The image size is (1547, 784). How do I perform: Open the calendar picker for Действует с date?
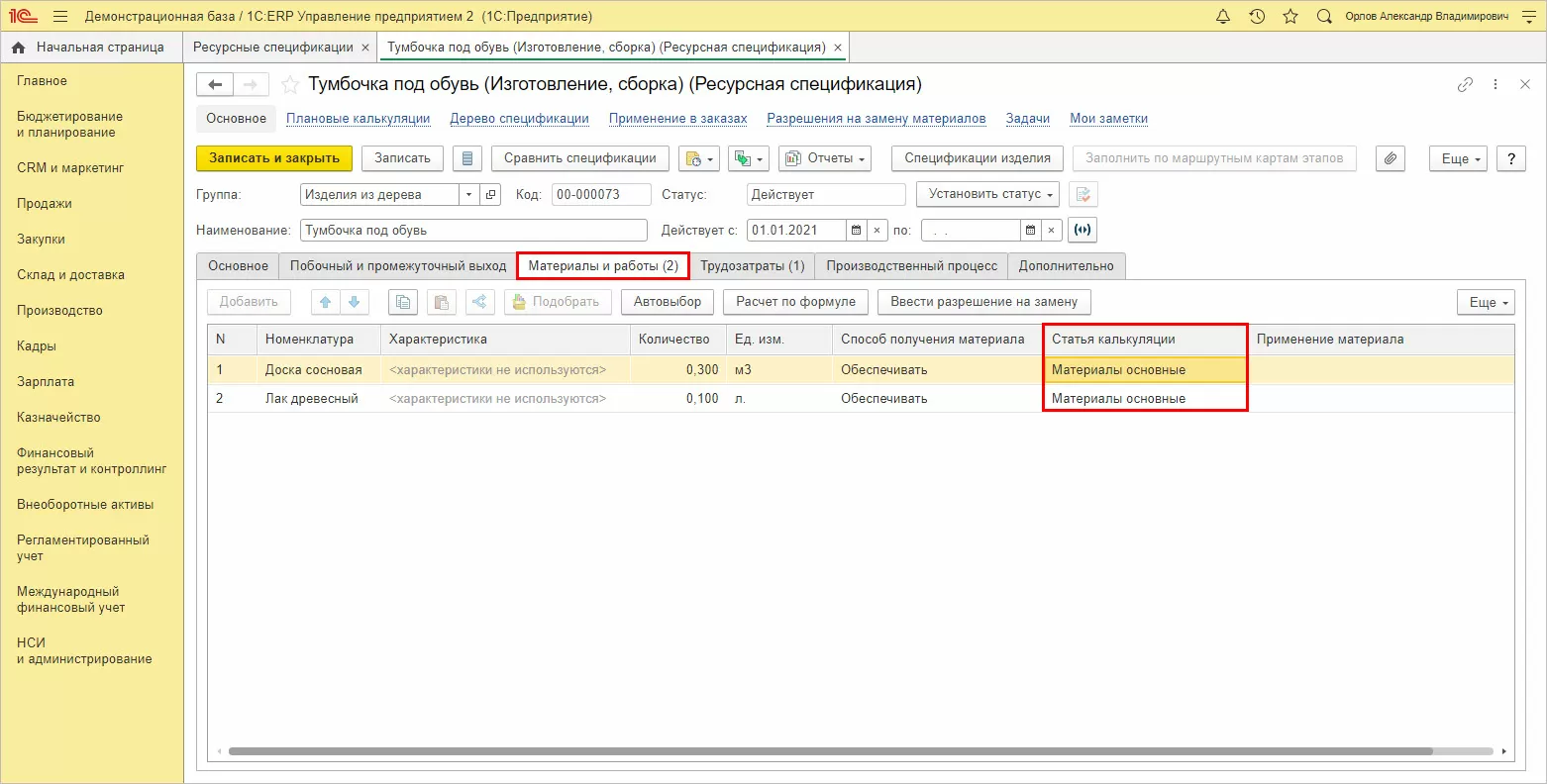point(857,231)
